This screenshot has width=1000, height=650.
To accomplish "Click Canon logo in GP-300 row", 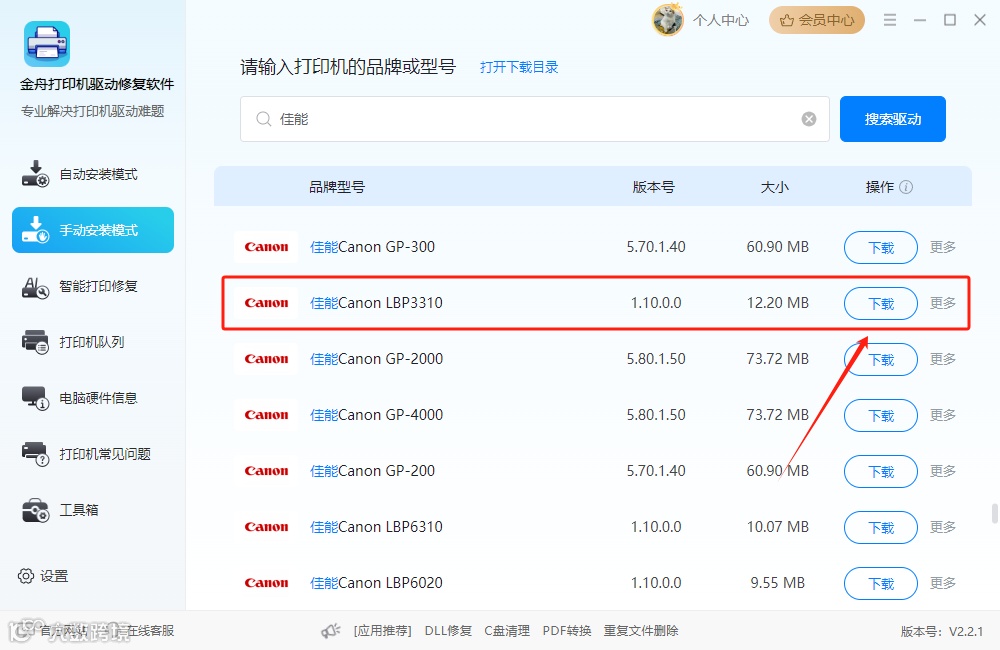I will click(266, 247).
